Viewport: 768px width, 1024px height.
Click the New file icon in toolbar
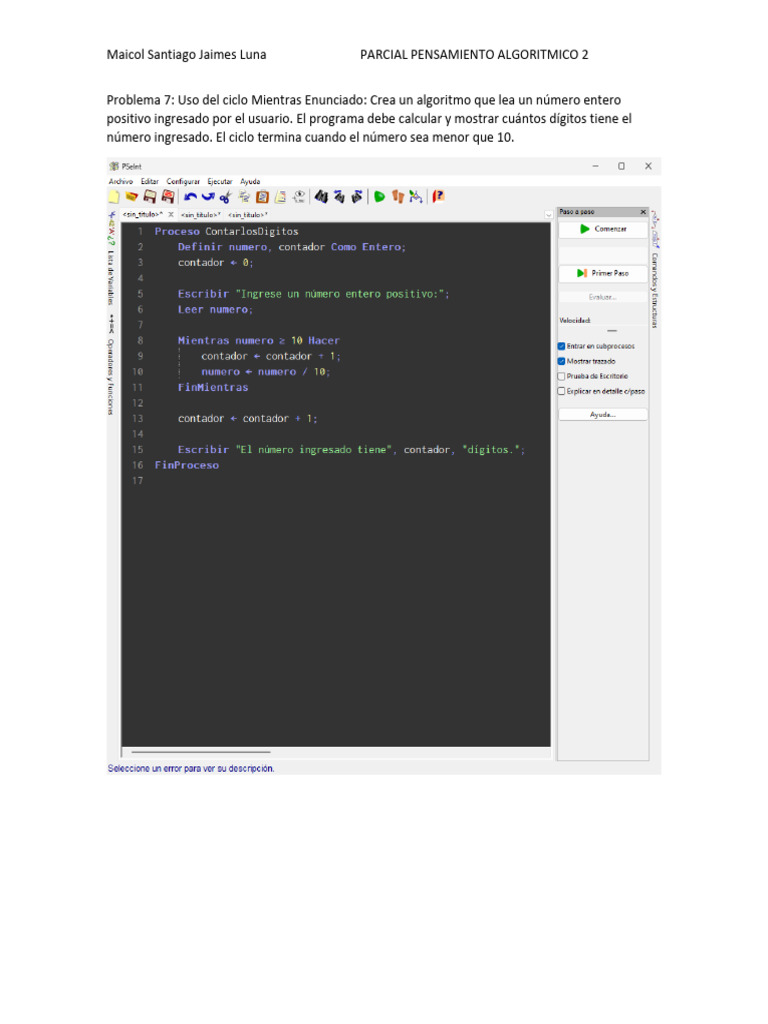coord(114,197)
